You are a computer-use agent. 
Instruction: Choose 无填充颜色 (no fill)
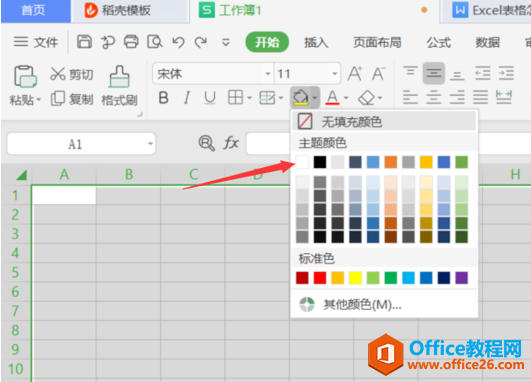384,121
